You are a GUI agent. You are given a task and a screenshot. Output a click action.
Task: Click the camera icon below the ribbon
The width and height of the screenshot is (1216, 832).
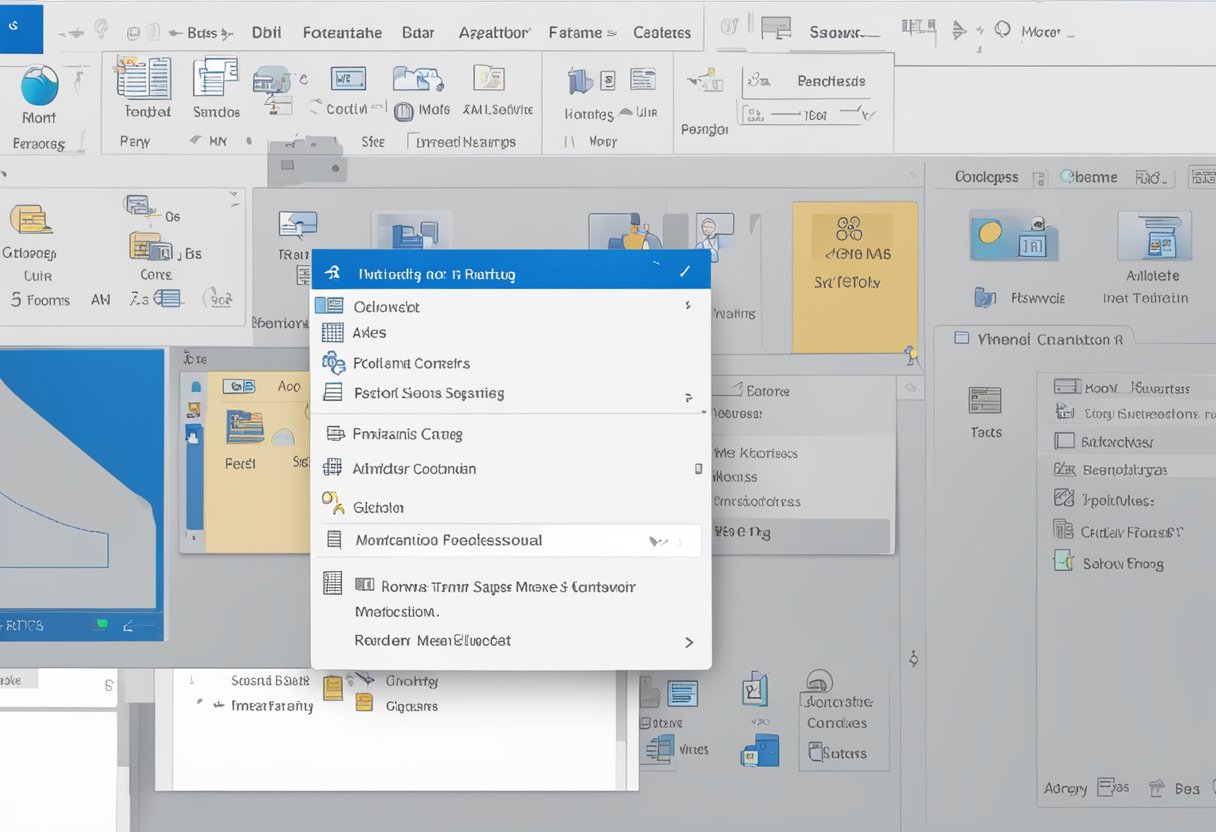307,160
